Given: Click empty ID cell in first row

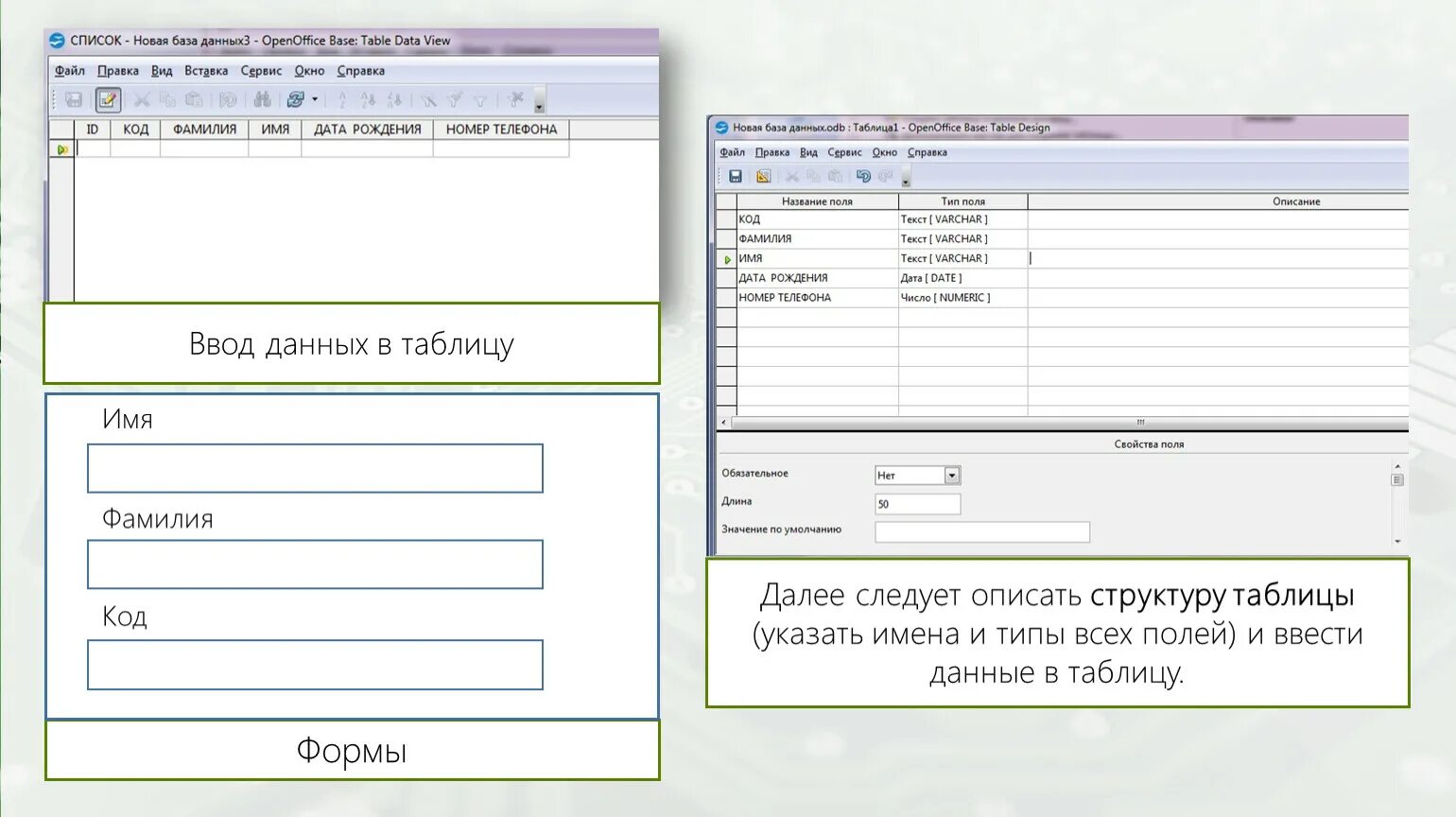Looking at the screenshot, I should click(93, 148).
